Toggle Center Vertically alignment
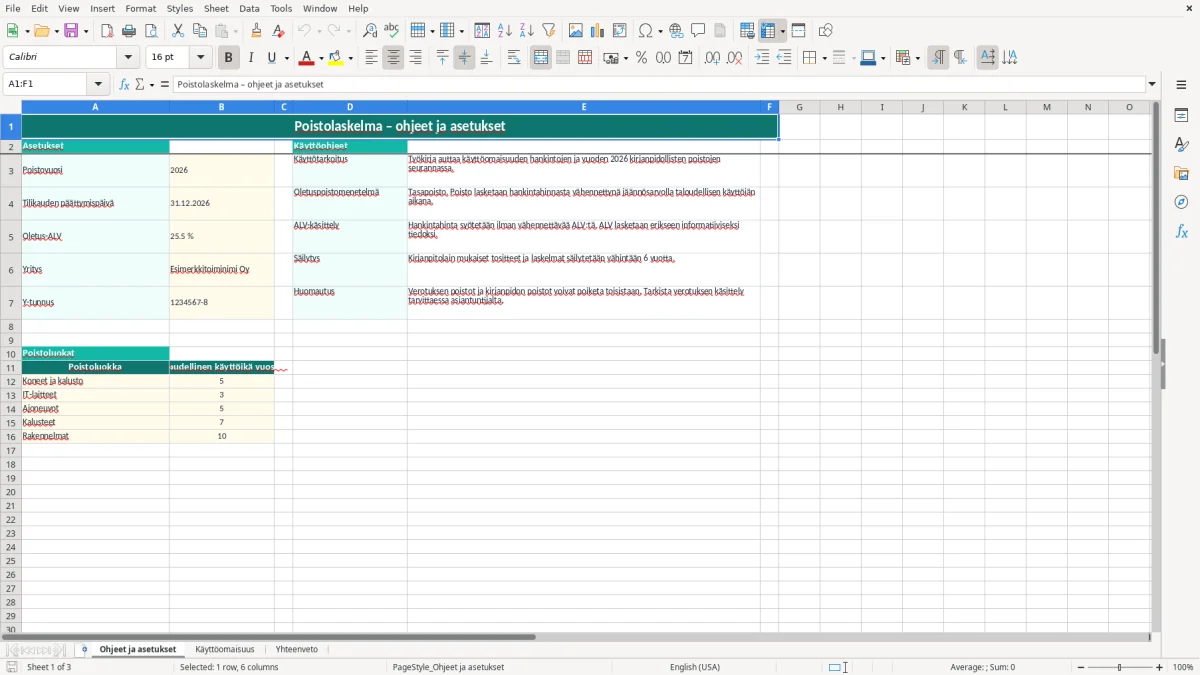Image resolution: width=1200 pixels, height=675 pixels. [464, 58]
